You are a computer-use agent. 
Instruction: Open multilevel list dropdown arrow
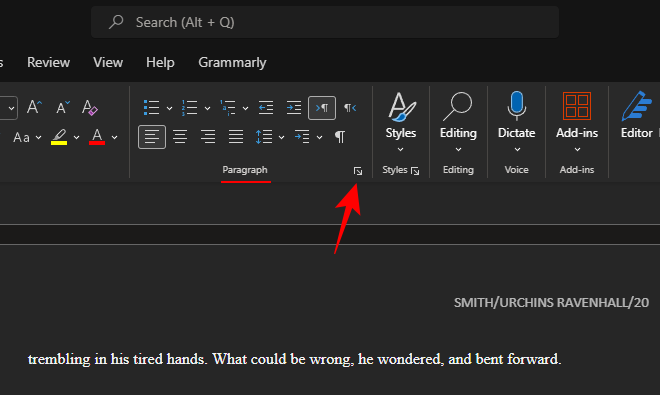coord(245,108)
